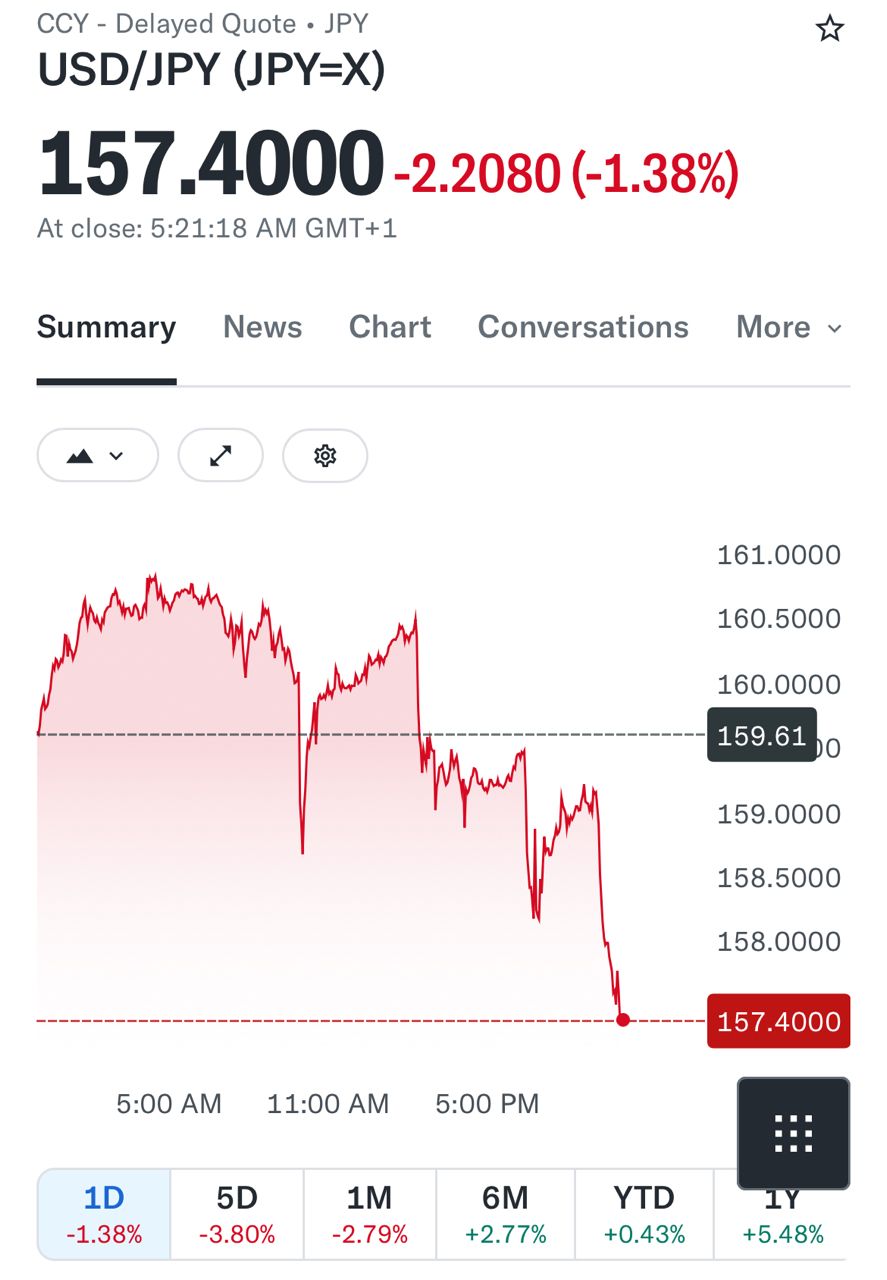Add USD/JPY to watchlist via star icon

point(829,28)
